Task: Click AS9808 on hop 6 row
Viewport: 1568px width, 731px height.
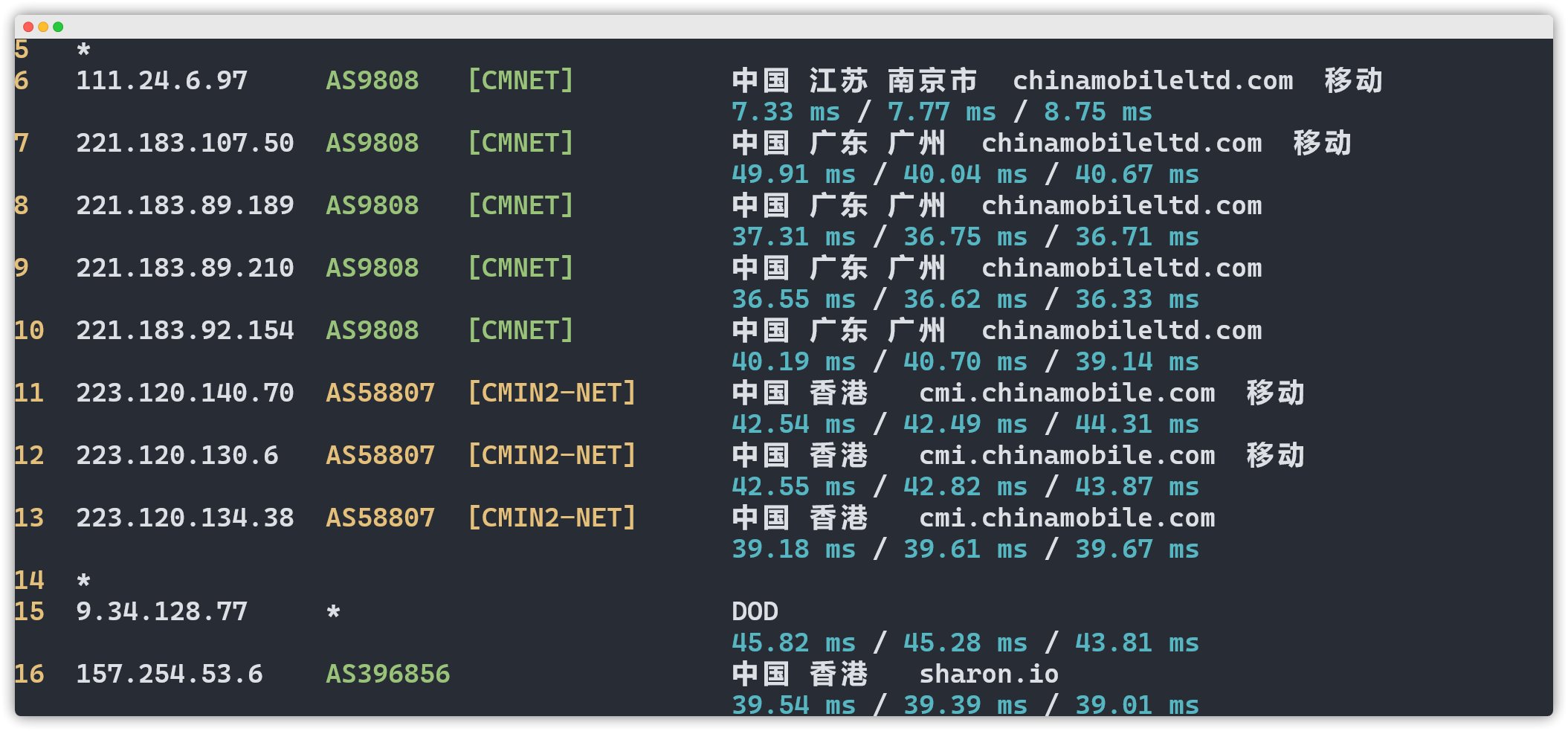Action: (372, 80)
